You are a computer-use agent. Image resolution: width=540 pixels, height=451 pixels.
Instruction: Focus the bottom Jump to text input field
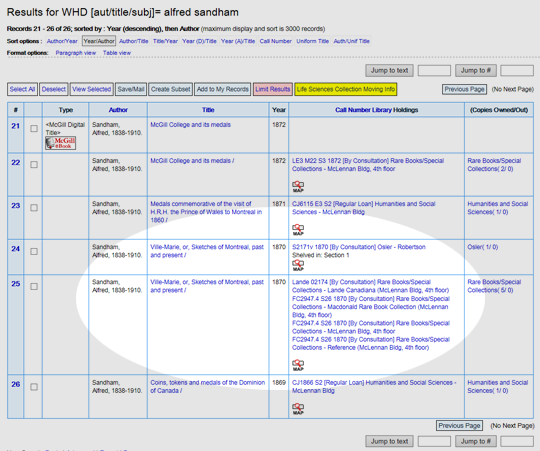coord(434,441)
